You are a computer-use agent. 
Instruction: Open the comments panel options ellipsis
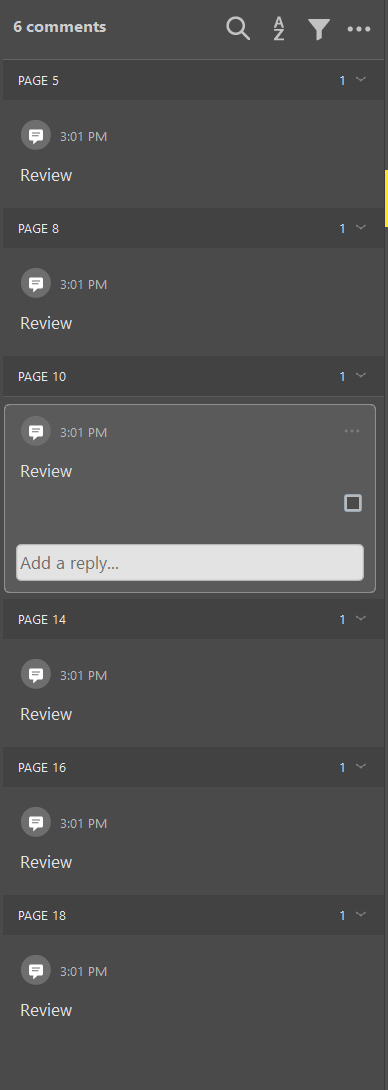point(359,29)
